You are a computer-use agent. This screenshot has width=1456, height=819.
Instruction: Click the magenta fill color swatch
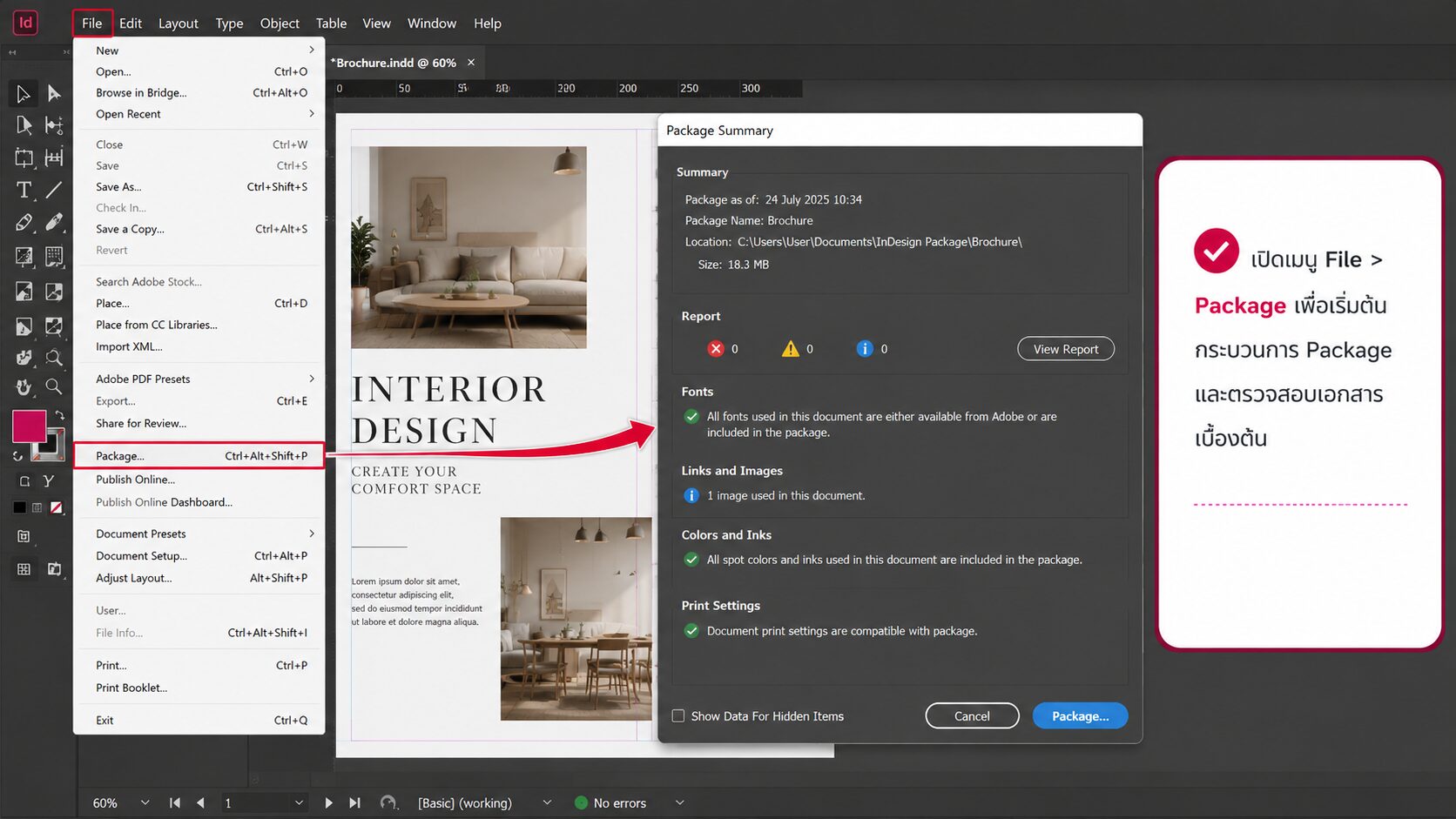click(29, 426)
